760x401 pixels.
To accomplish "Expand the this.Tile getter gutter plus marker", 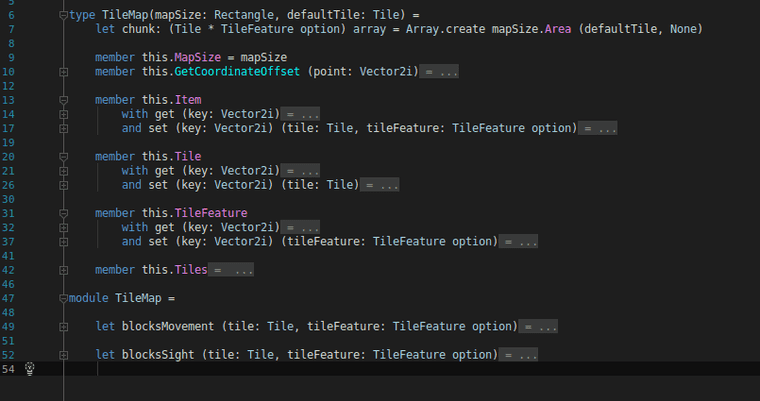I will pyautogui.click(x=63, y=171).
